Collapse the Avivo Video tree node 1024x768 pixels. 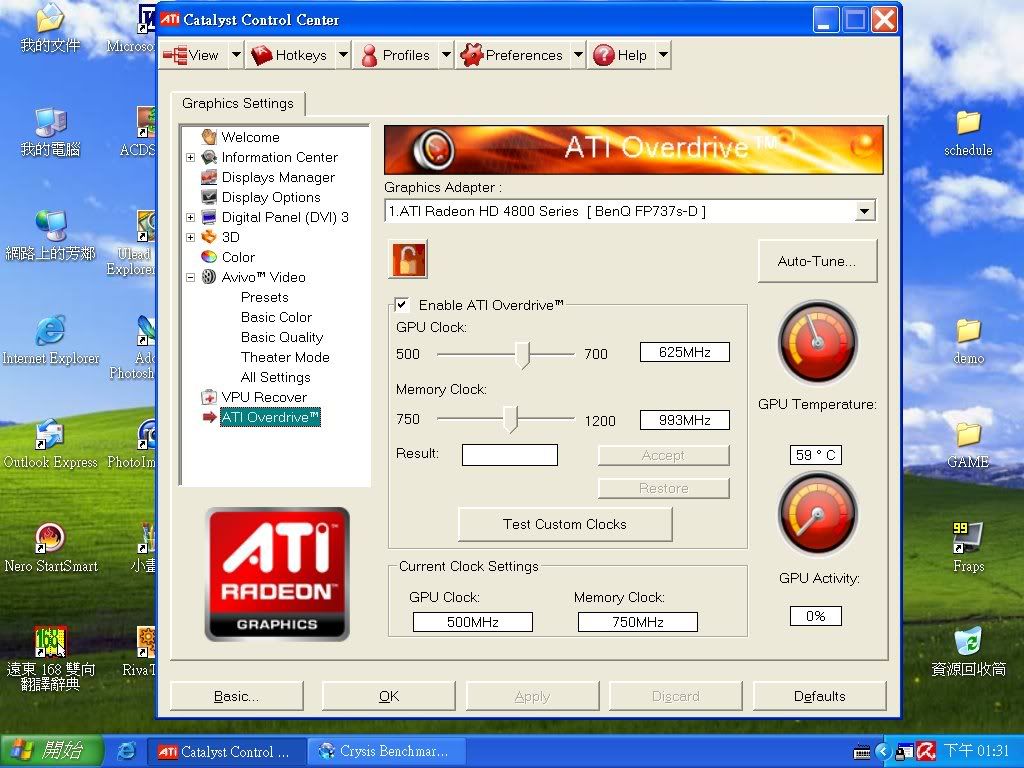[x=190, y=277]
